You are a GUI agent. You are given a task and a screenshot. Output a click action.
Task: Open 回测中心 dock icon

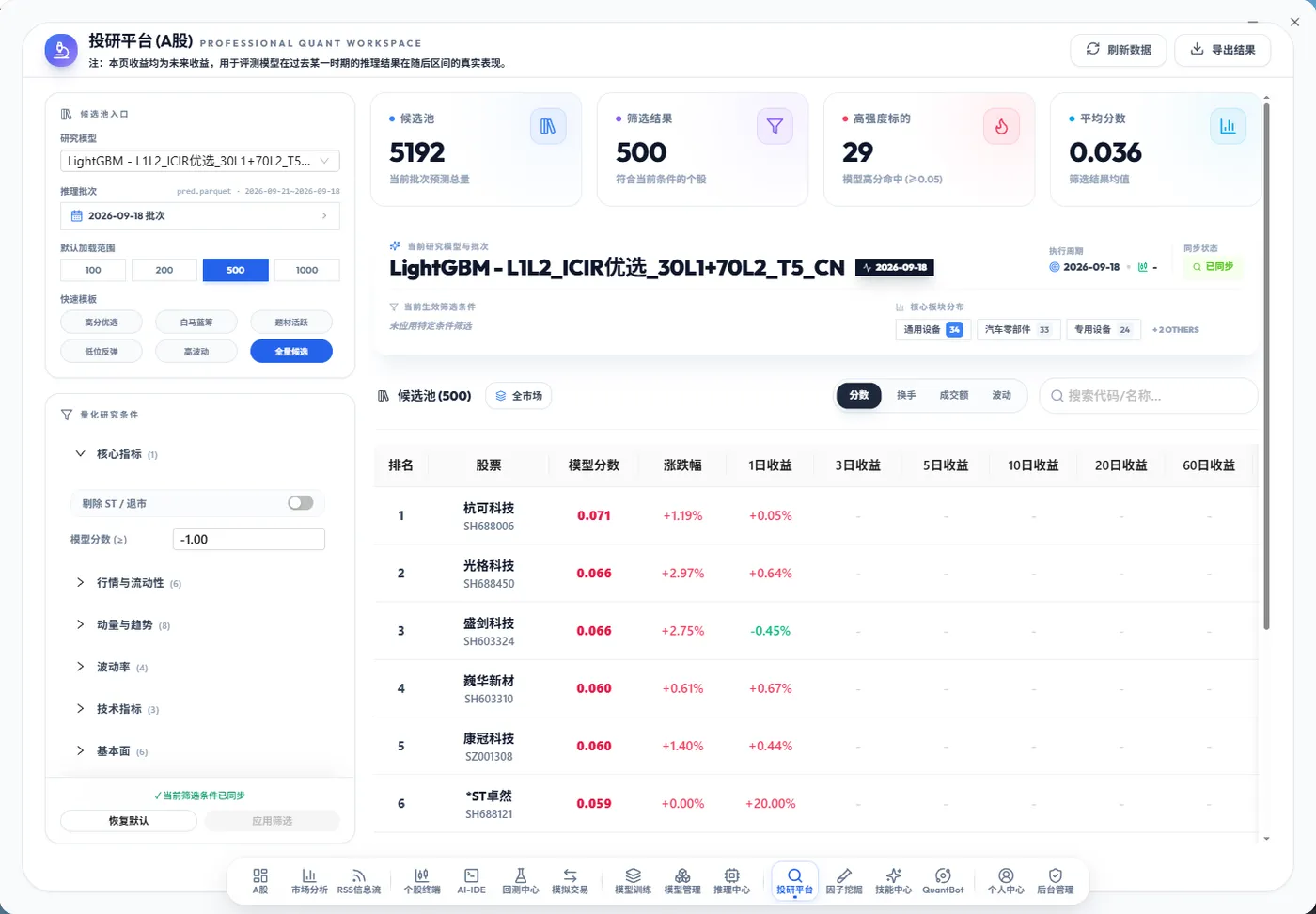[x=520, y=881]
